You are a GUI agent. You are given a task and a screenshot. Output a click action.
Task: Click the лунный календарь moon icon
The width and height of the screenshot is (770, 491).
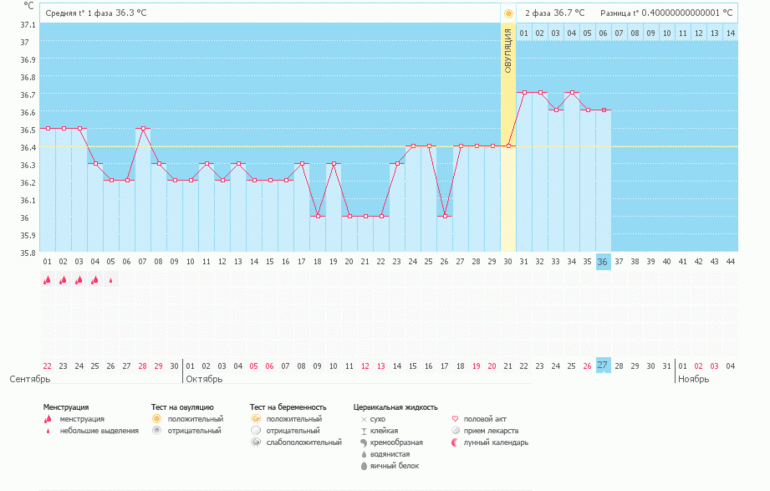pos(457,442)
